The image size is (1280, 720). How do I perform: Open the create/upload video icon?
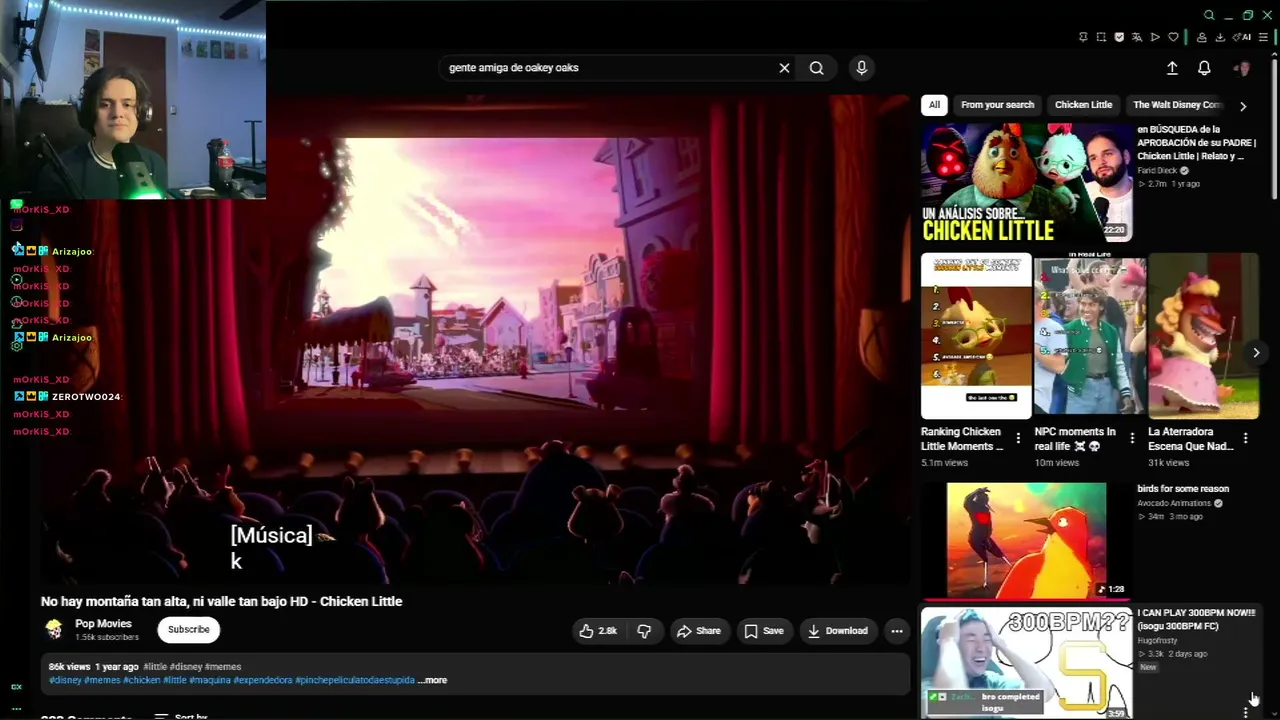[x=1172, y=68]
